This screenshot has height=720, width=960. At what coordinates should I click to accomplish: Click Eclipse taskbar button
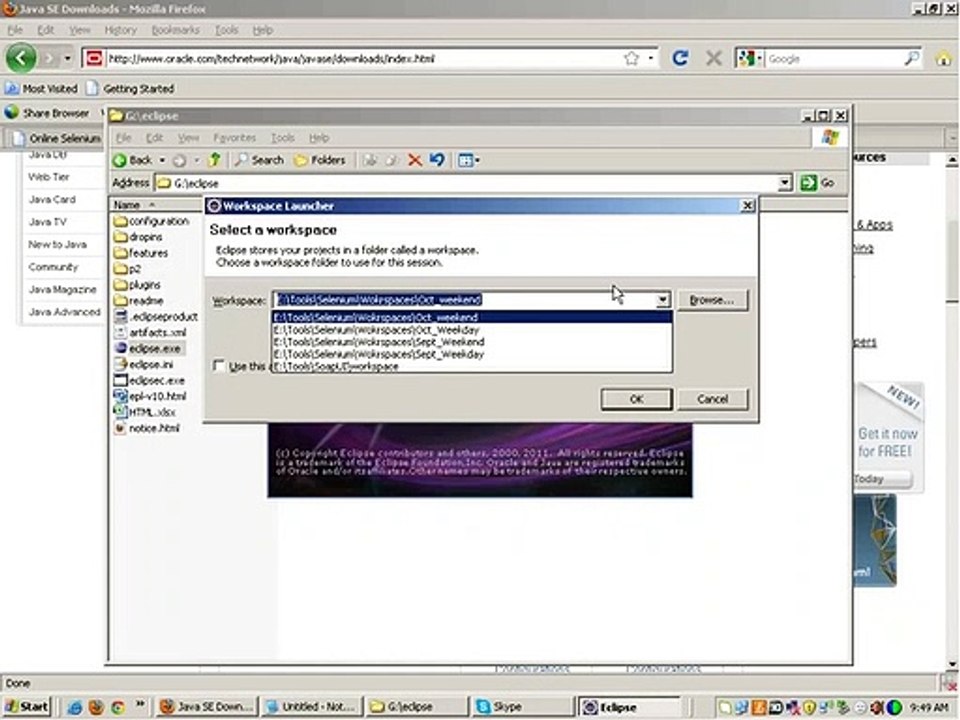[629, 707]
